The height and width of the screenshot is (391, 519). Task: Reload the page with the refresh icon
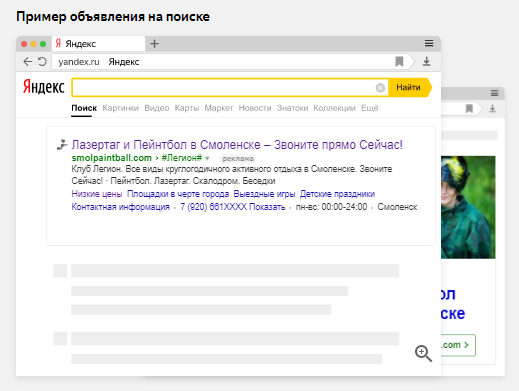tap(42, 62)
